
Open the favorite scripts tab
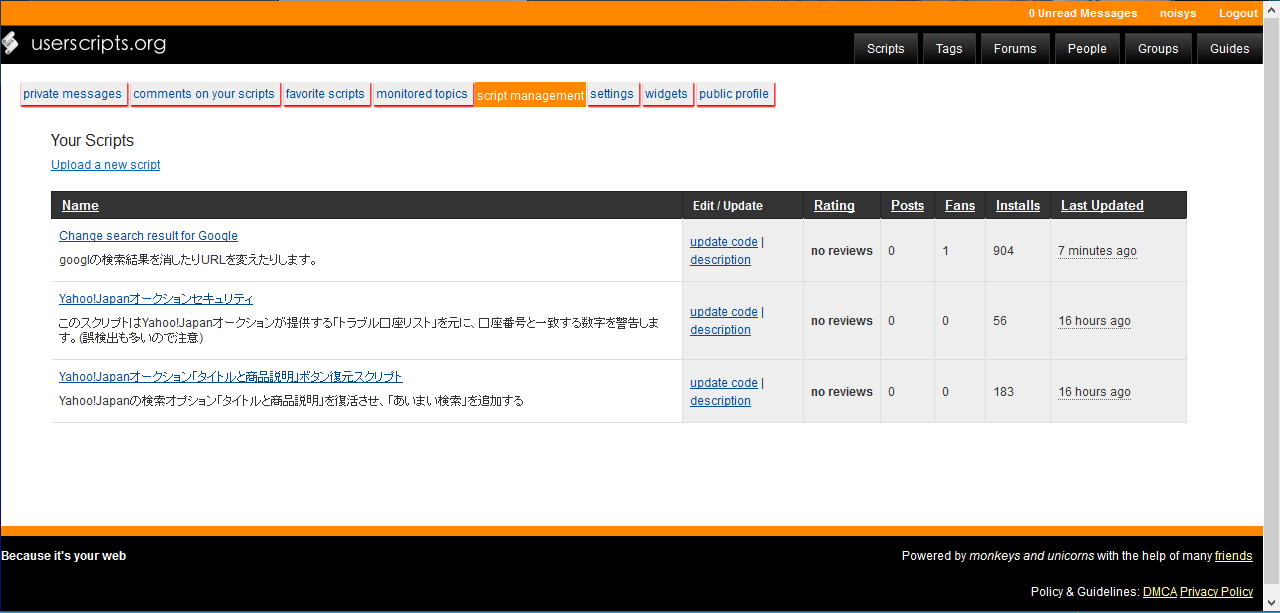[326, 93]
